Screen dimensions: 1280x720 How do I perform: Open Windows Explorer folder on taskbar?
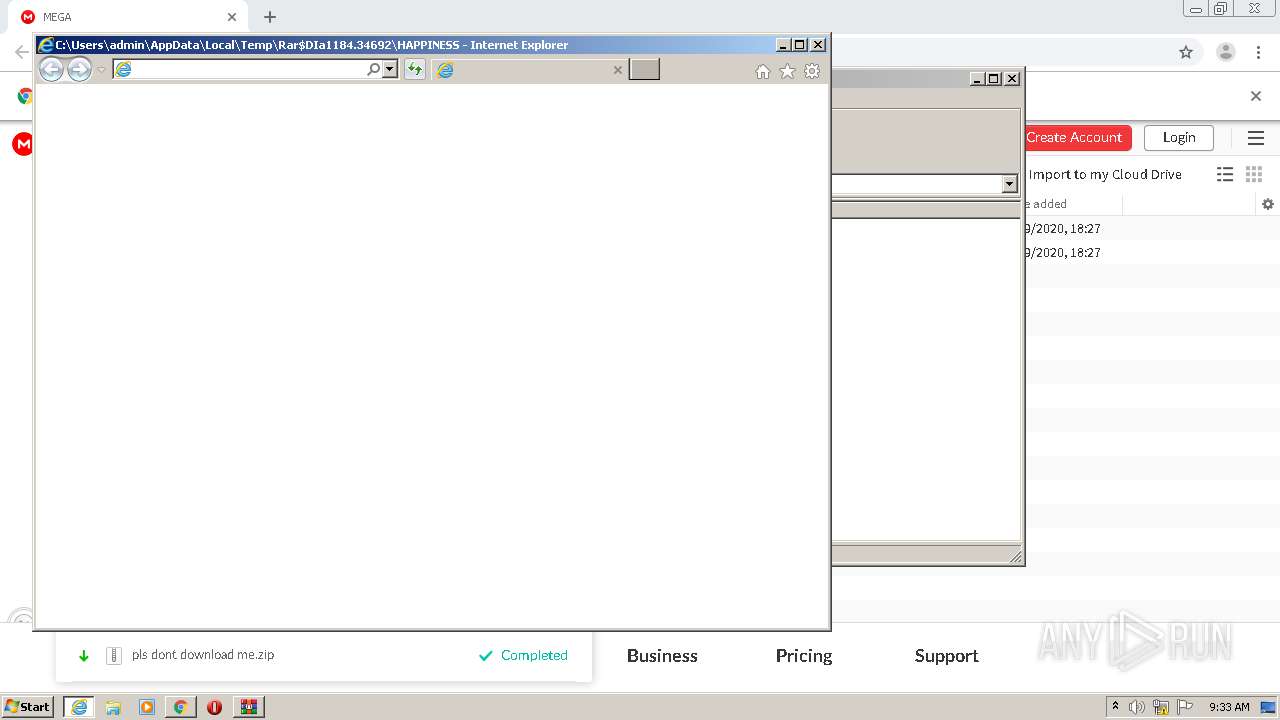coord(113,707)
